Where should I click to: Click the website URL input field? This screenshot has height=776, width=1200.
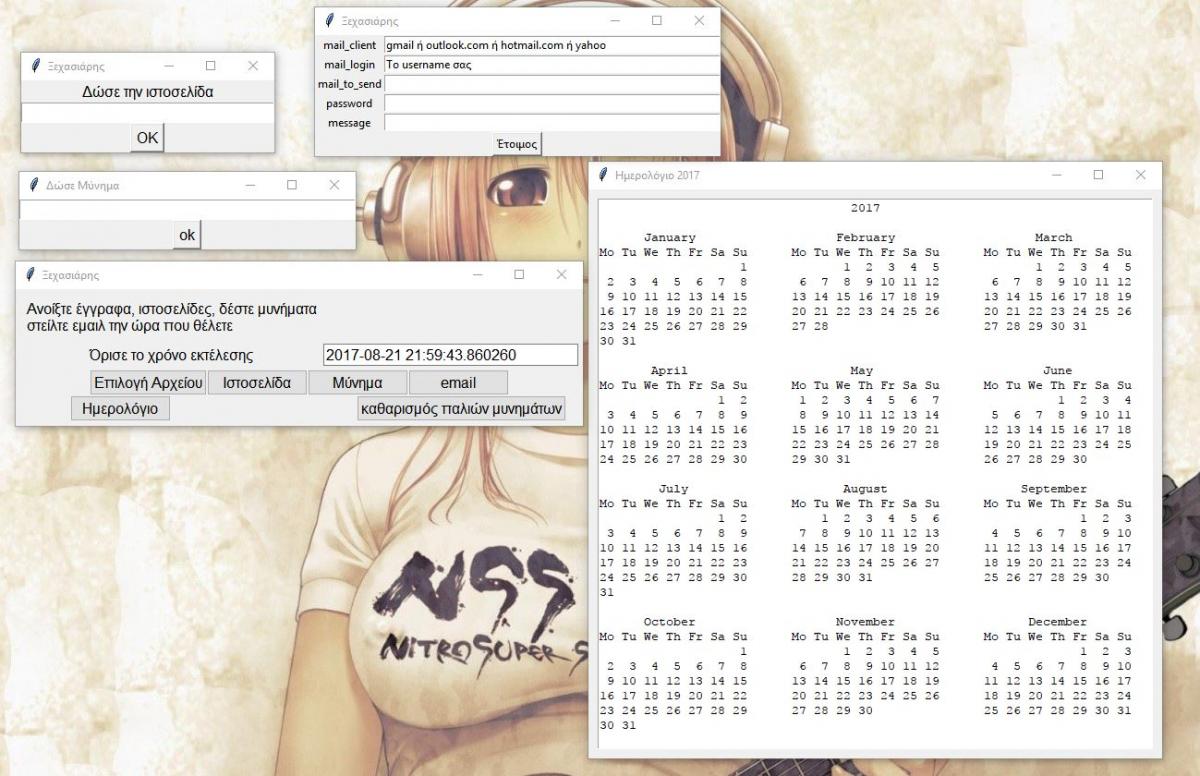pyautogui.click(x=147, y=113)
